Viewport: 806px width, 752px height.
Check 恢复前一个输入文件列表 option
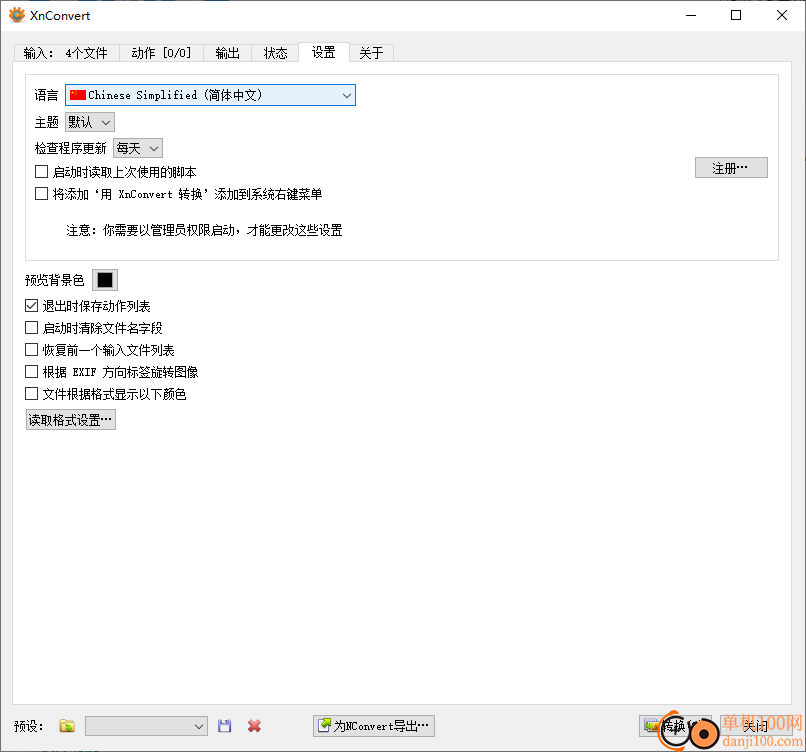[x=31, y=350]
